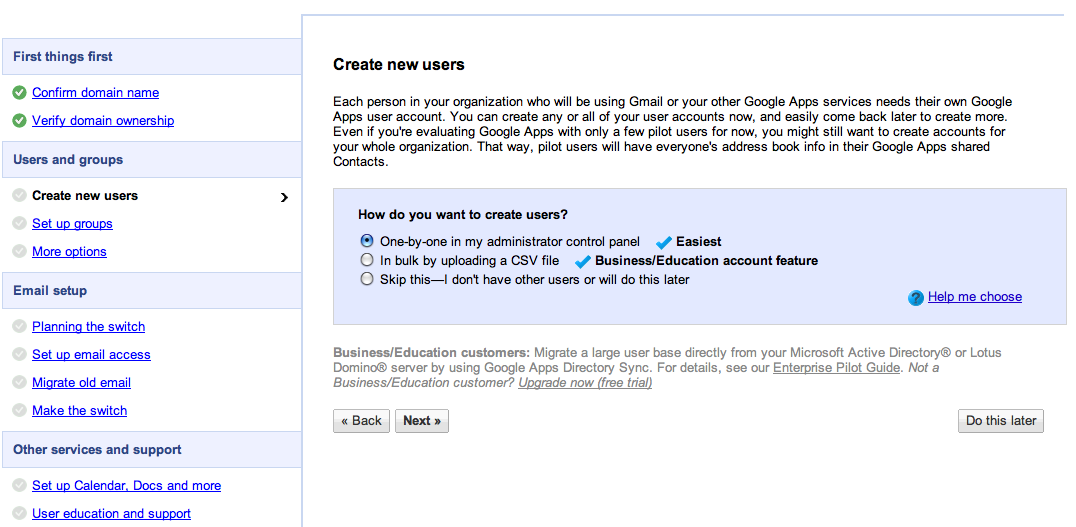Click the gray check beside Planning the switch

[19, 327]
